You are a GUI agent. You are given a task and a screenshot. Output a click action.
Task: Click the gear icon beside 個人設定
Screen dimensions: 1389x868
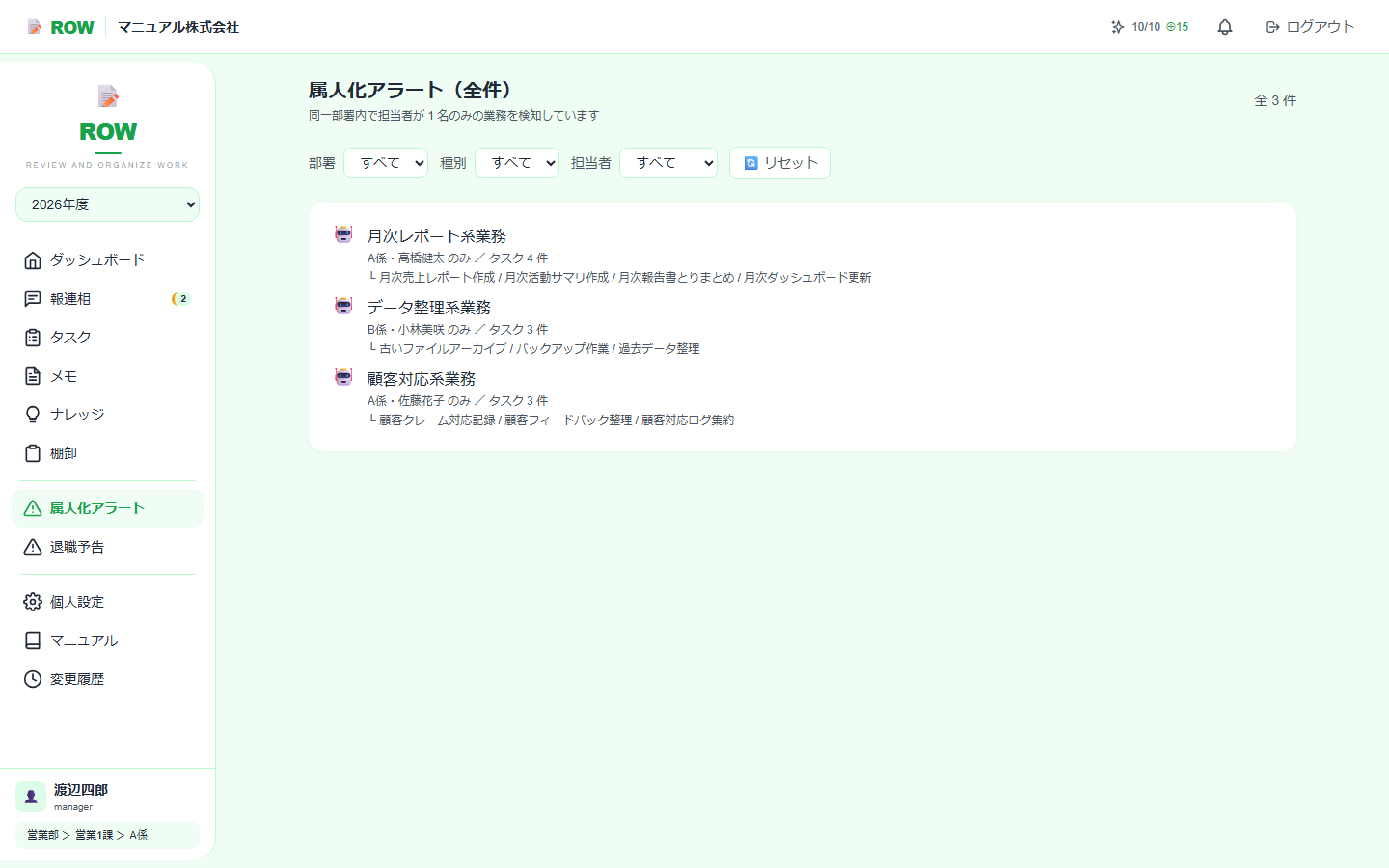(33, 602)
